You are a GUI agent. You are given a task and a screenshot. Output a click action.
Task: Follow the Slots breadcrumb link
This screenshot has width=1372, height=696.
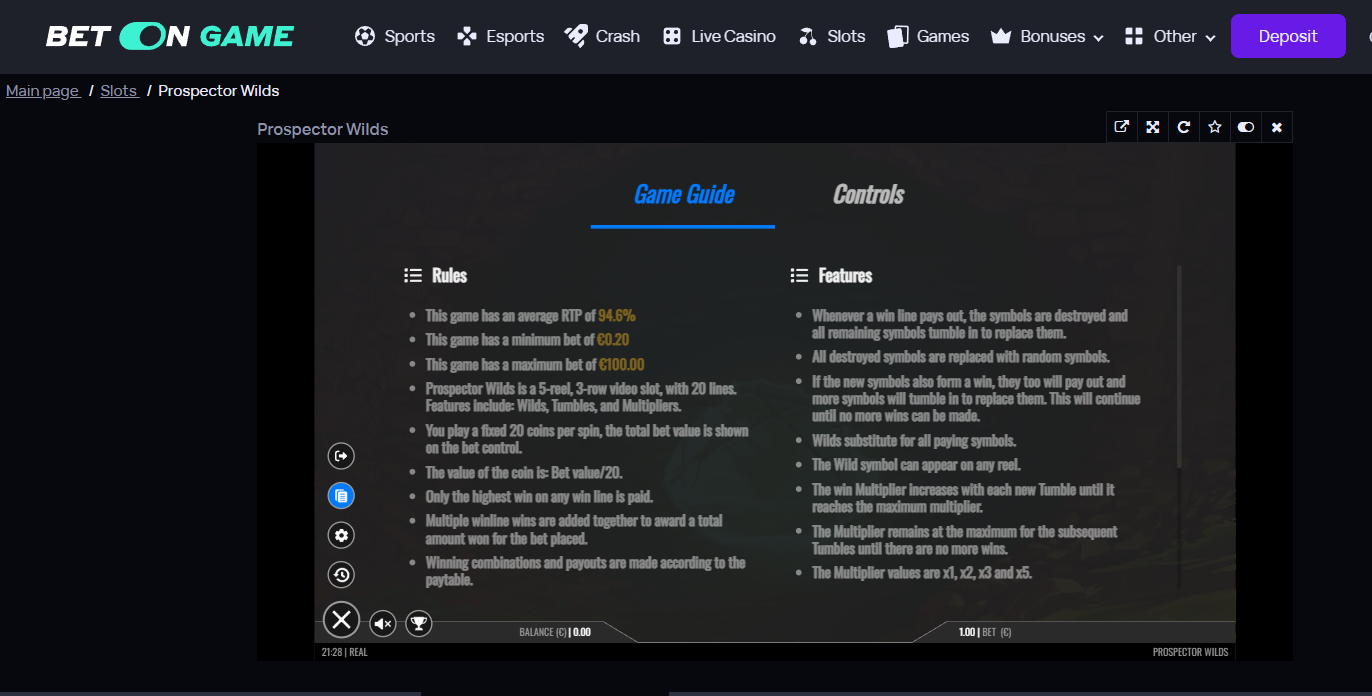click(119, 91)
